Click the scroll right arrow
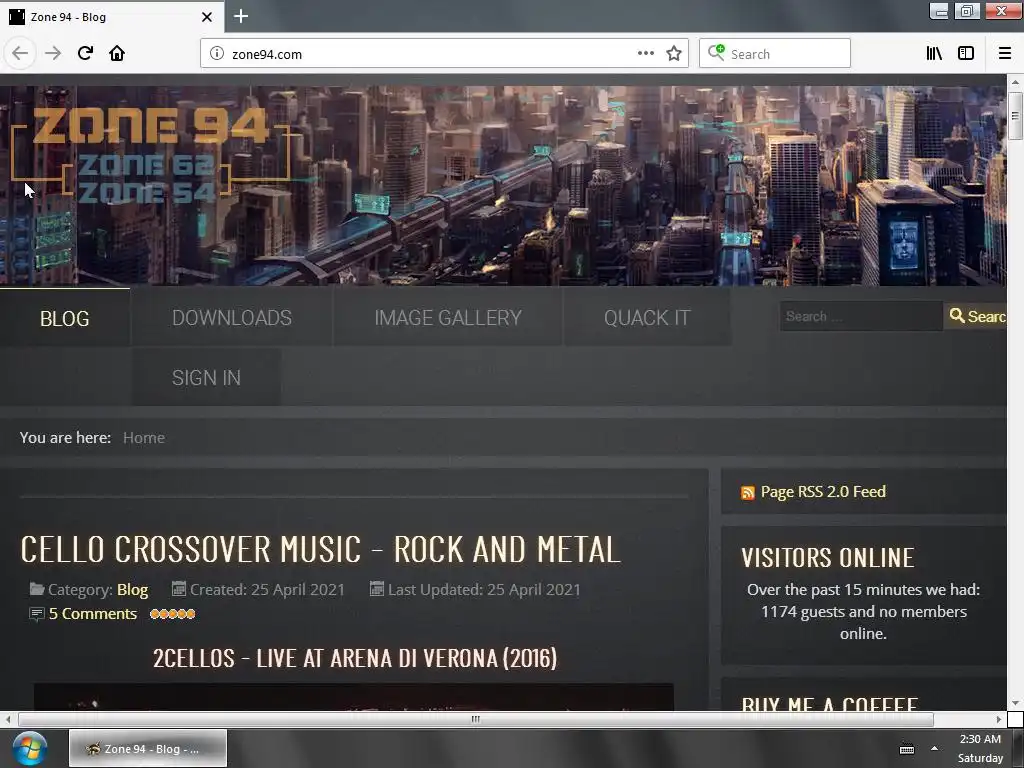1024x768 pixels. coord(999,719)
